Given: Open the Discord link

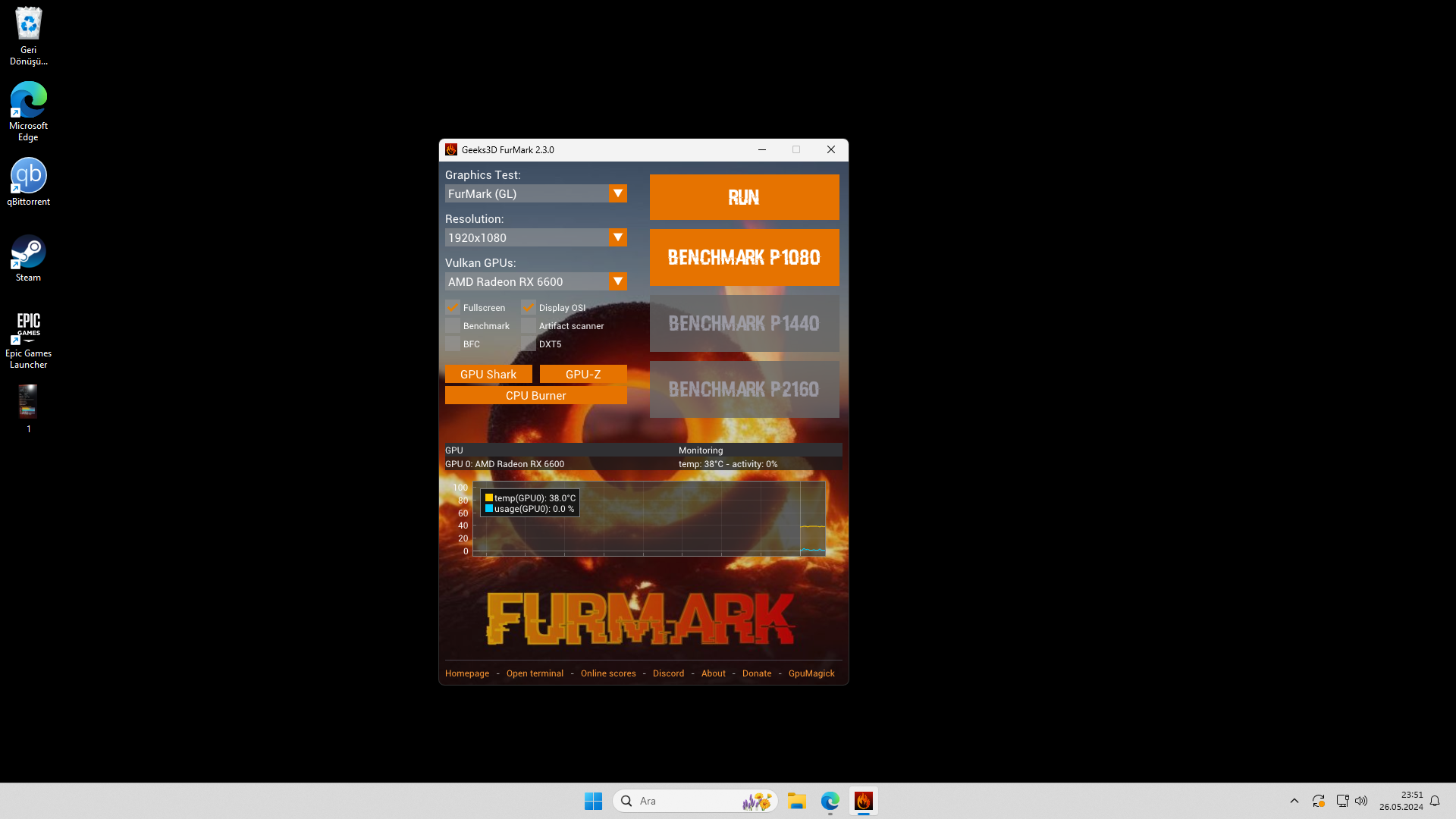Looking at the screenshot, I should [668, 673].
